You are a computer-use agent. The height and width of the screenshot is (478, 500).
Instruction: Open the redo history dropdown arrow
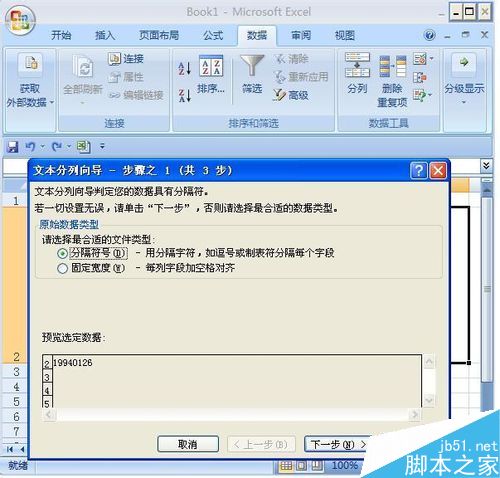coord(69,146)
